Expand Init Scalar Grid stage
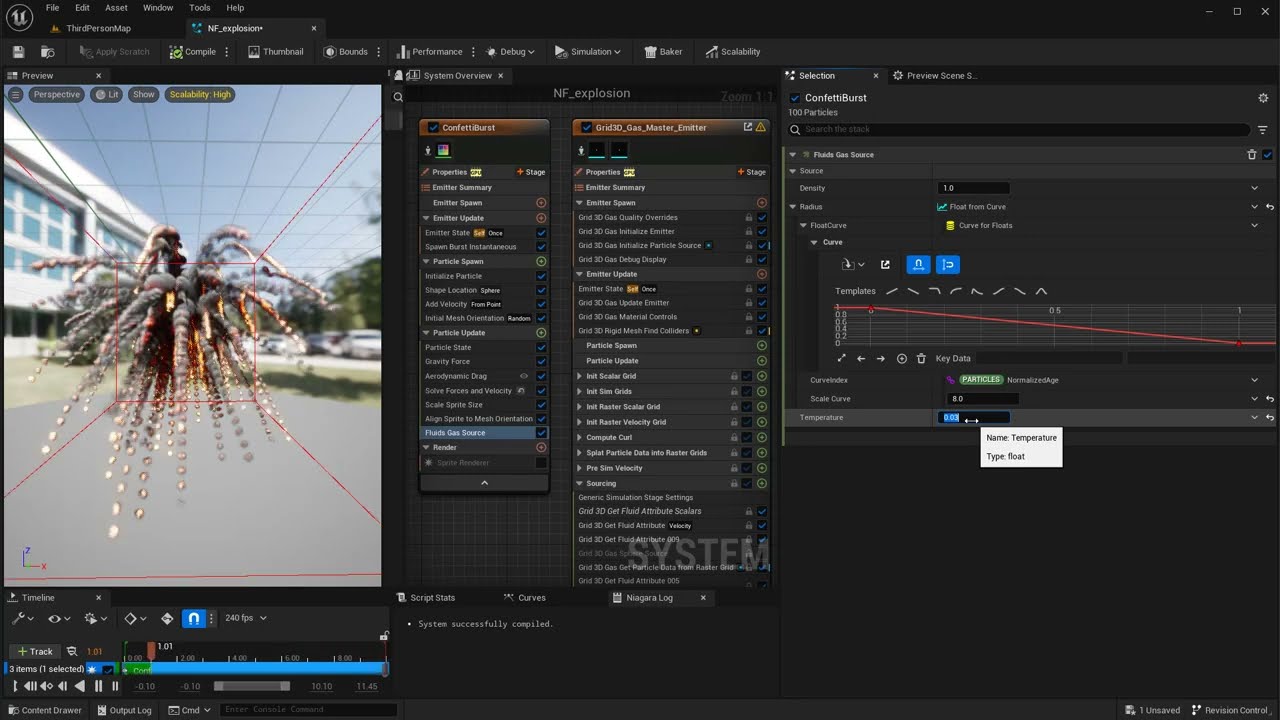Screen dimensions: 1280x720 580,376
